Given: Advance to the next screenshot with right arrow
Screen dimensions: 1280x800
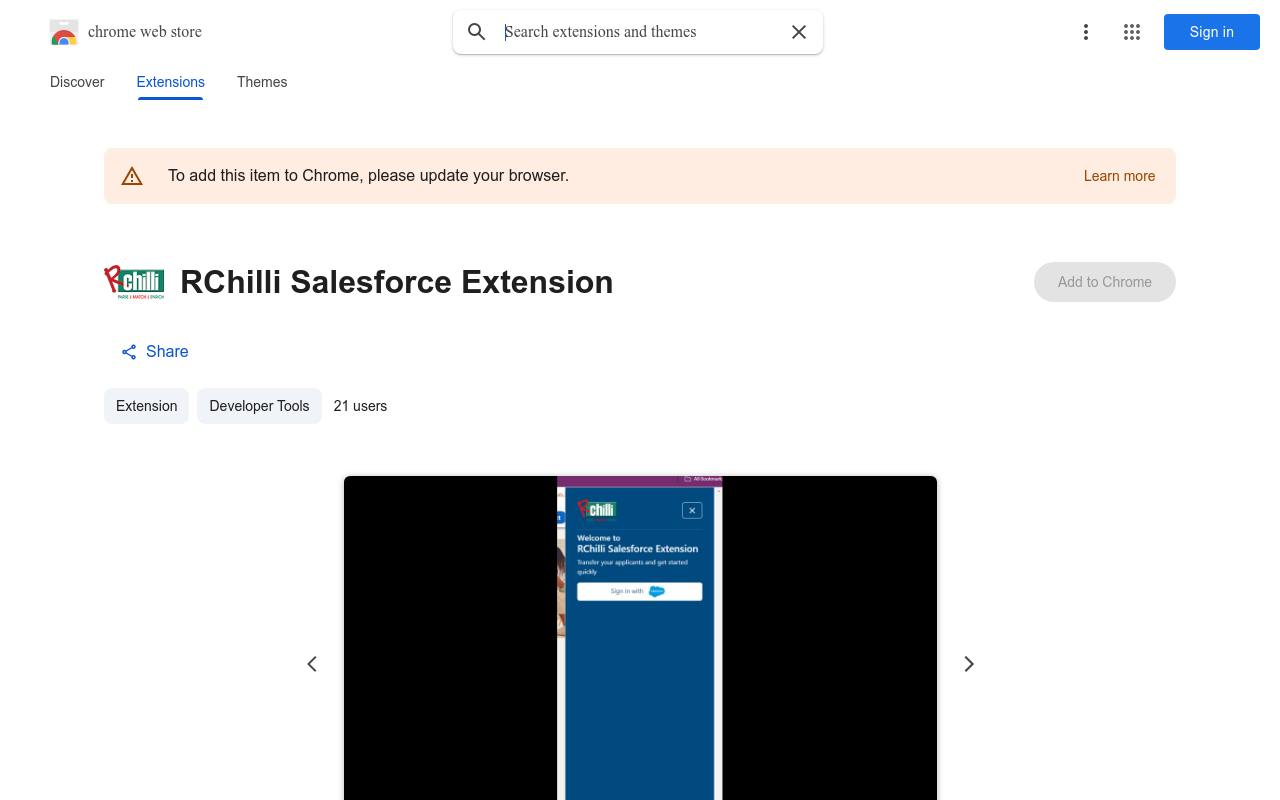Looking at the screenshot, I should 968,664.
